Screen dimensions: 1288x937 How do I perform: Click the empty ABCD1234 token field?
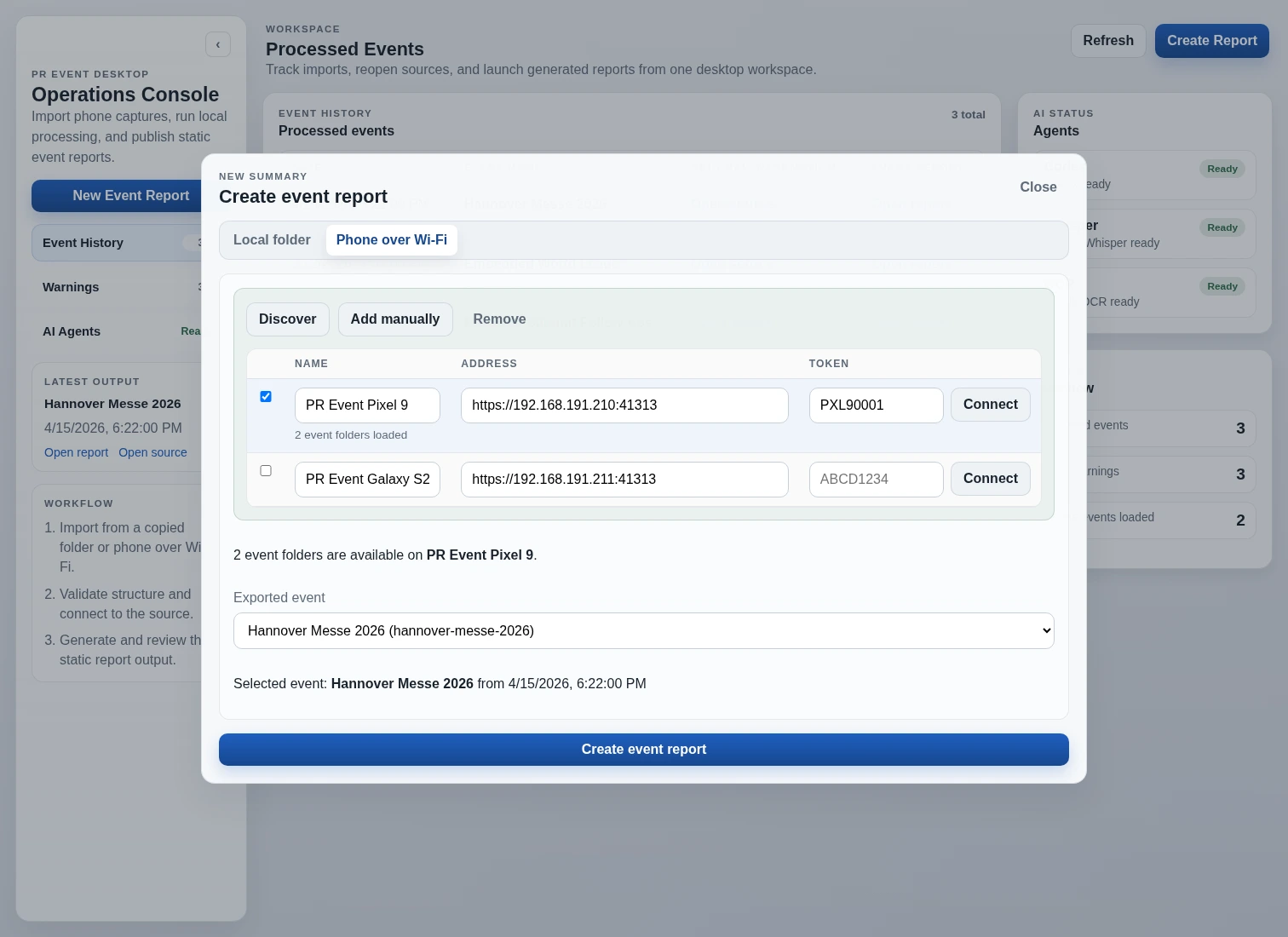pos(876,480)
